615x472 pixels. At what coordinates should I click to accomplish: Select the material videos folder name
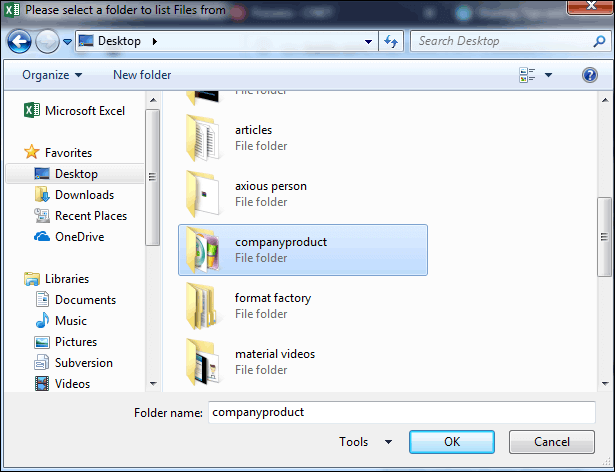coord(275,354)
